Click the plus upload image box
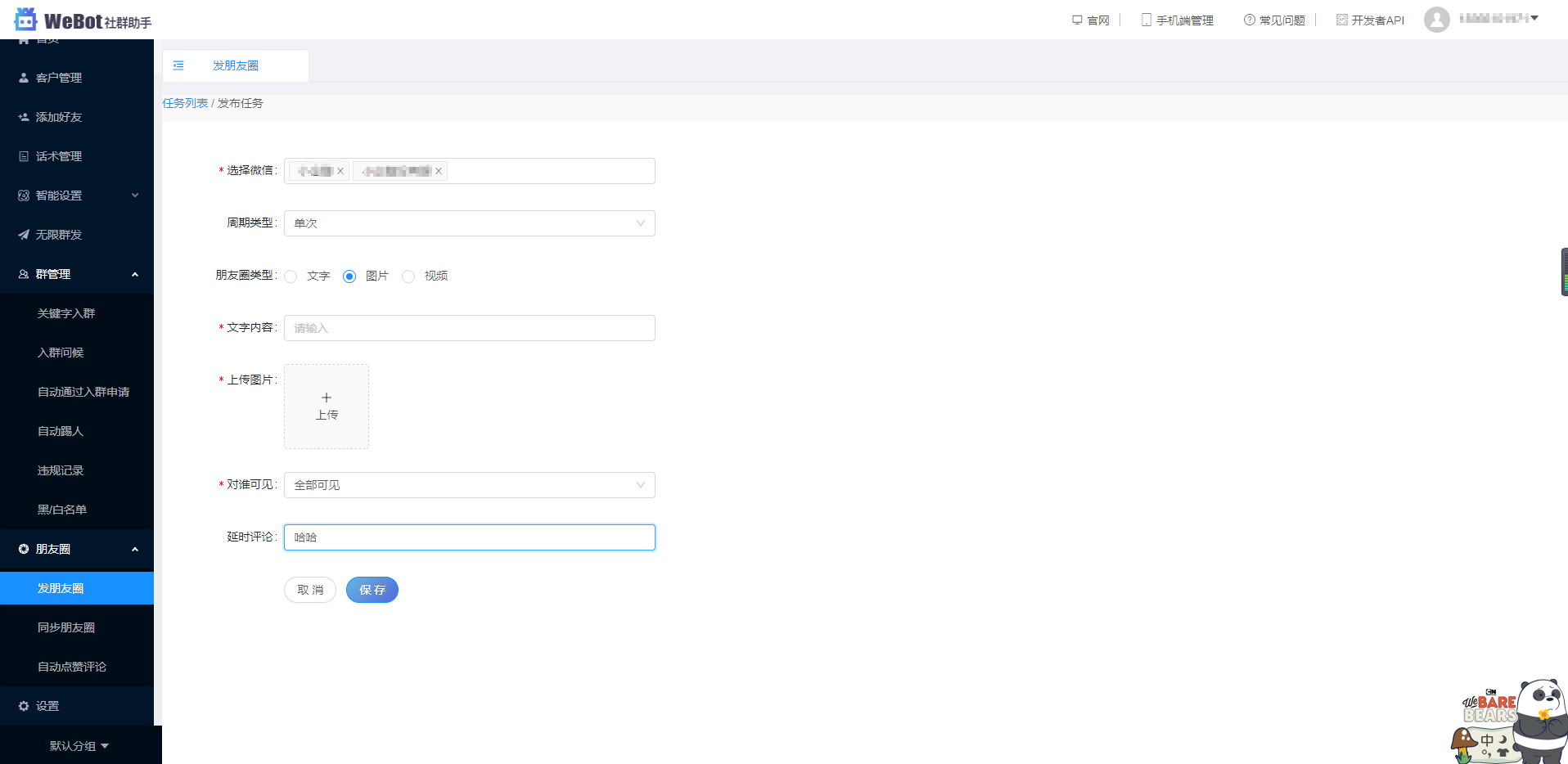The width and height of the screenshot is (1568, 764). click(x=327, y=407)
